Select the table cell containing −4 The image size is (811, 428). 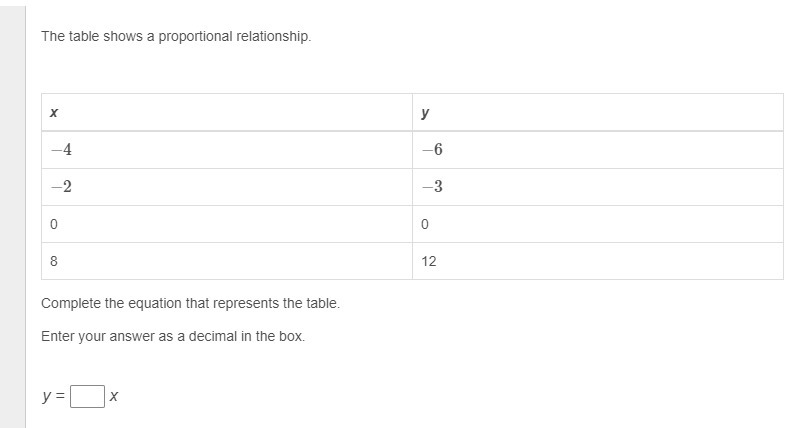tap(227, 150)
